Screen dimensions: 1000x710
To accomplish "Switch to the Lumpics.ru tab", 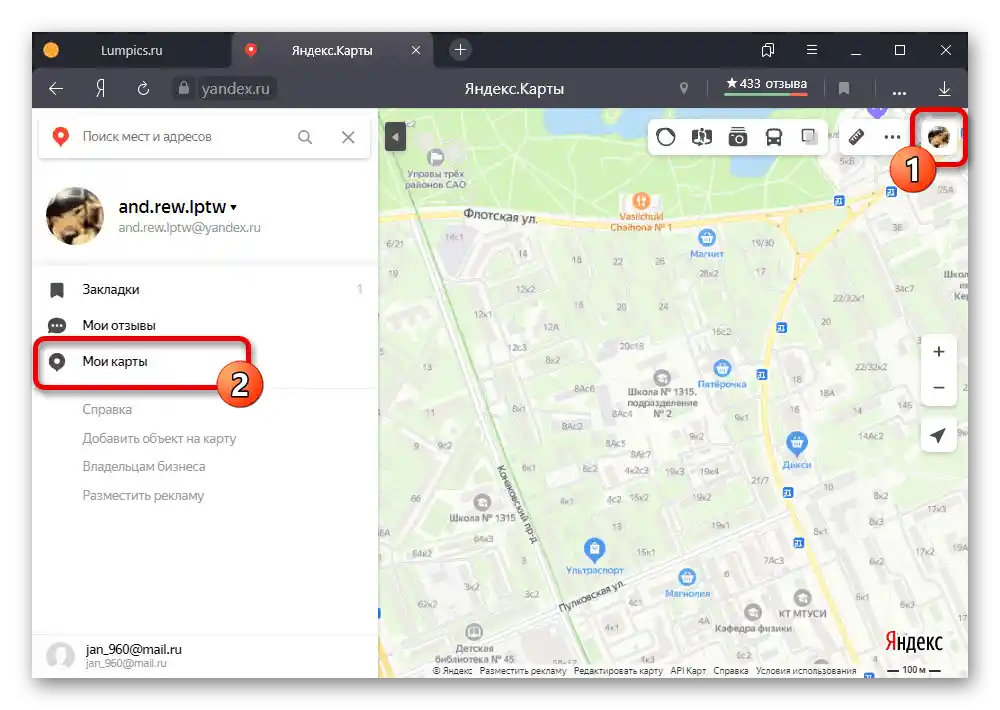I will (x=131, y=50).
